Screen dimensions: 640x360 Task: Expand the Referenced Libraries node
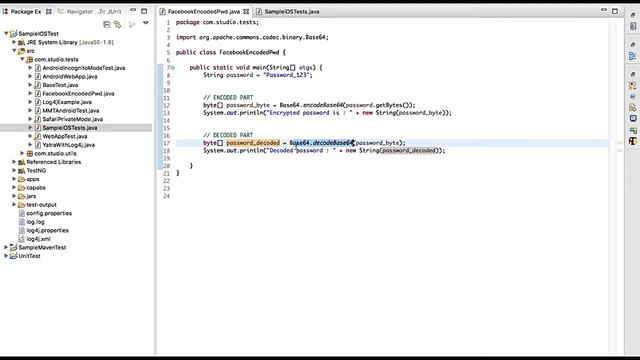point(14,162)
